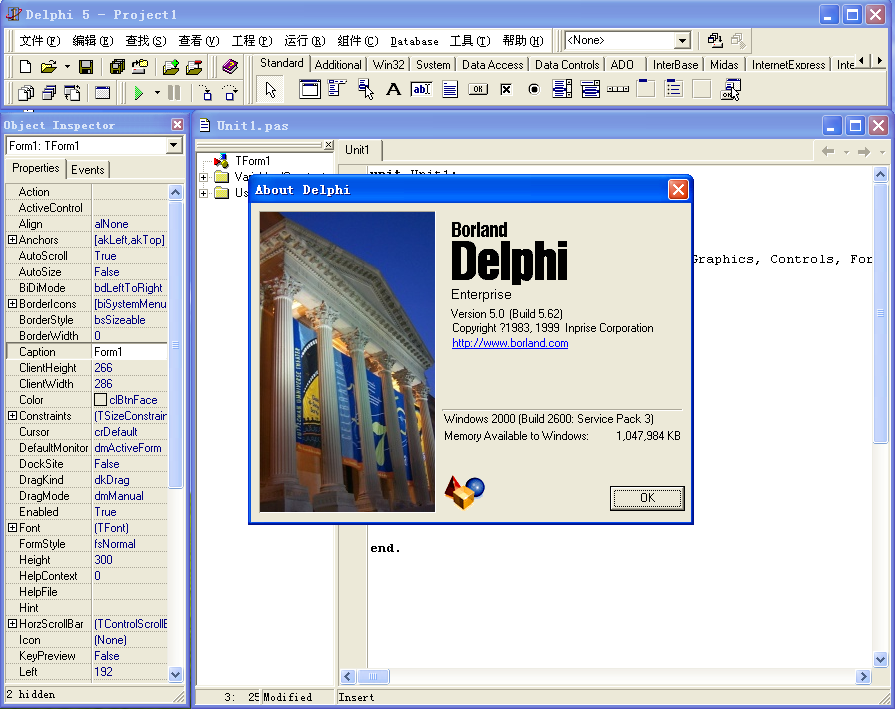
Task: Select the MainMenu component icon
Action: pos(337,90)
